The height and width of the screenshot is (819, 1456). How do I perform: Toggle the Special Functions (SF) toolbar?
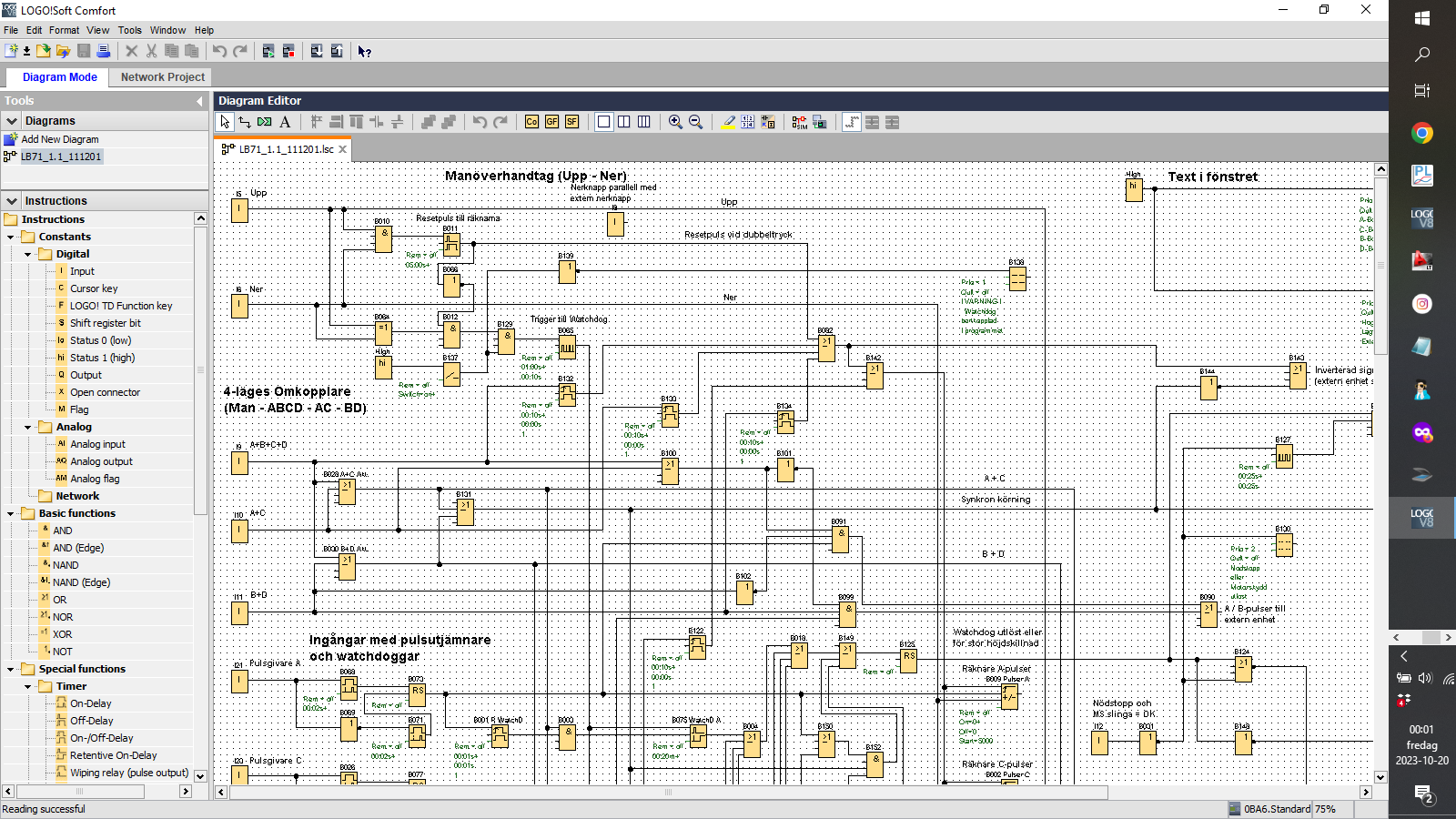click(x=571, y=122)
